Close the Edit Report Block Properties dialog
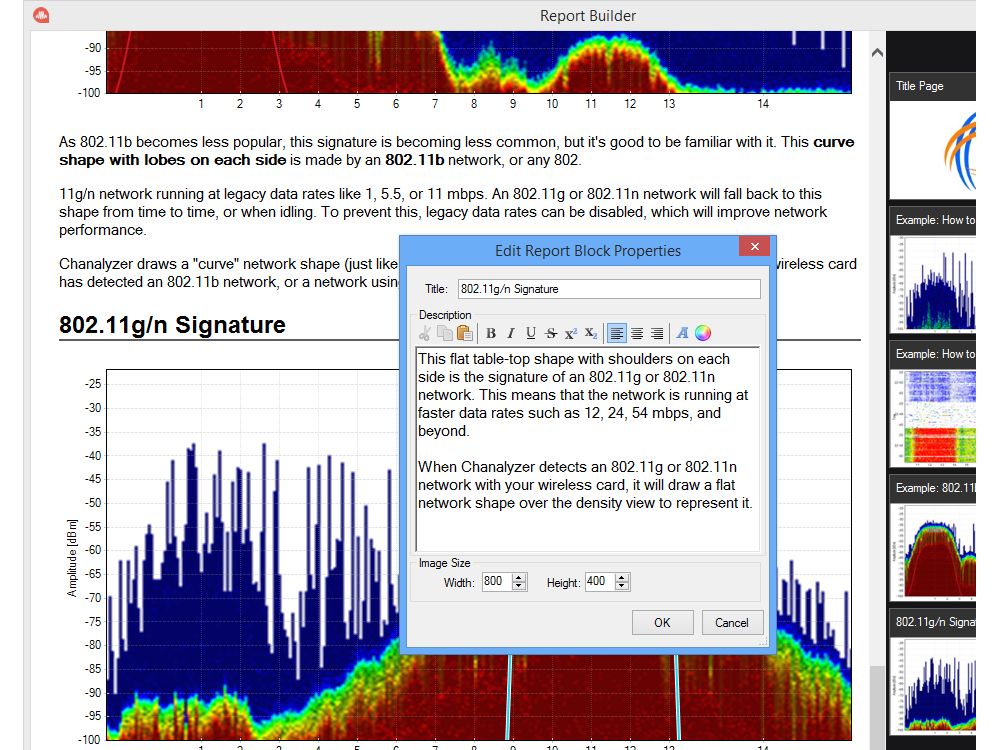The image size is (1000, 750). click(x=754, y=246)
